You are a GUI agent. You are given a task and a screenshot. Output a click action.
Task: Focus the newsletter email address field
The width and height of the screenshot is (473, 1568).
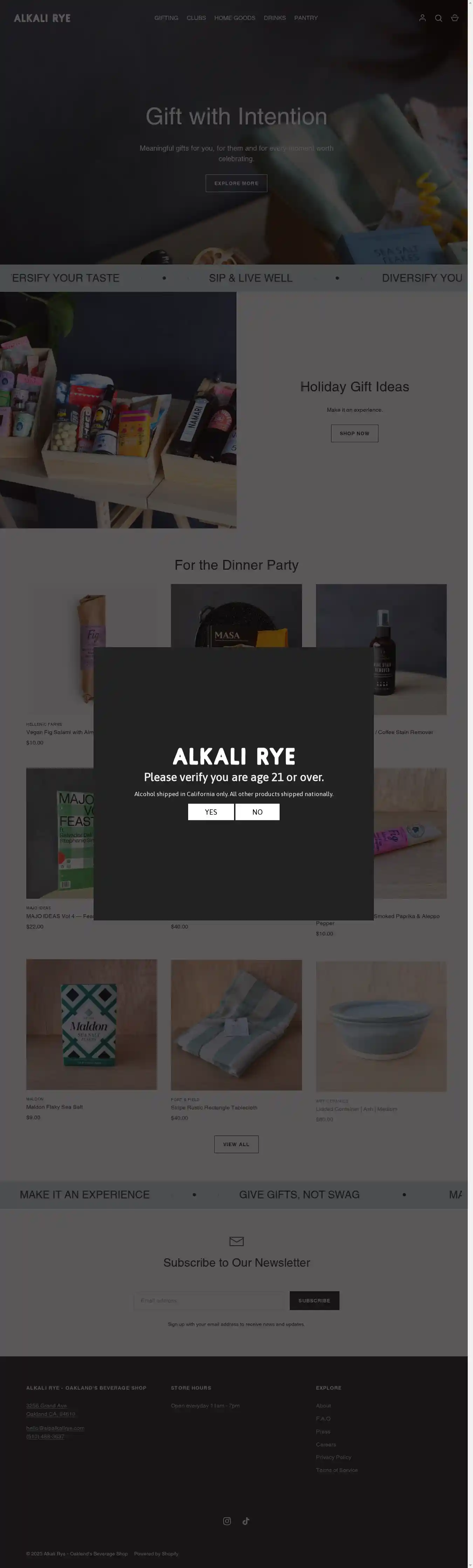point(211,1300)
